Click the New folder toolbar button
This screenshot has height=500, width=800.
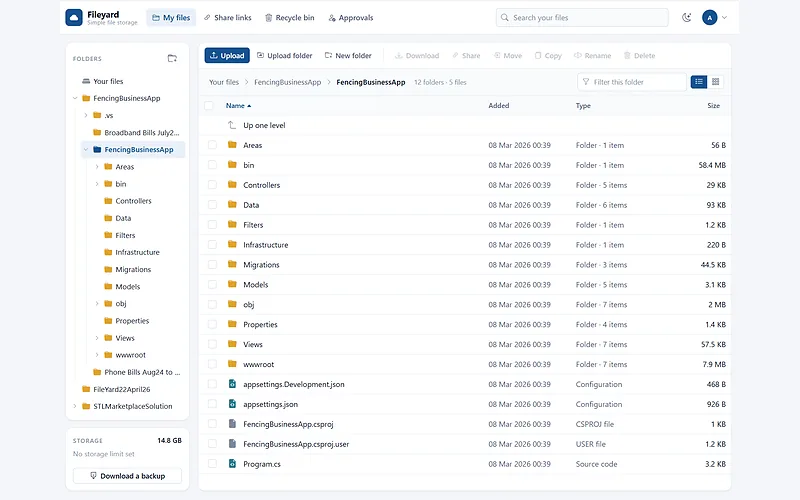(x=348, y=56)
